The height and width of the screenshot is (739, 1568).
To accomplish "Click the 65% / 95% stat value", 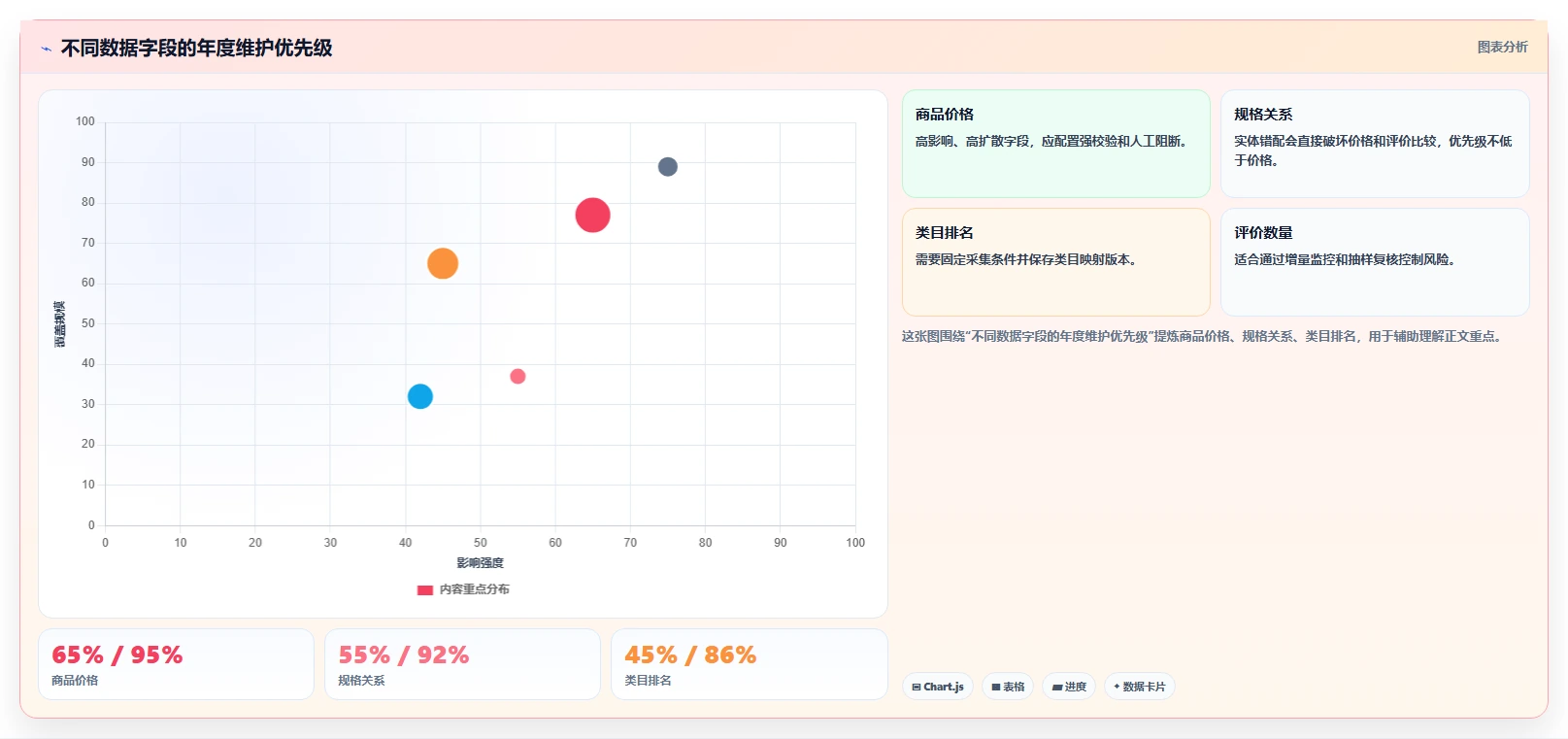I will (x=117, y=655).
